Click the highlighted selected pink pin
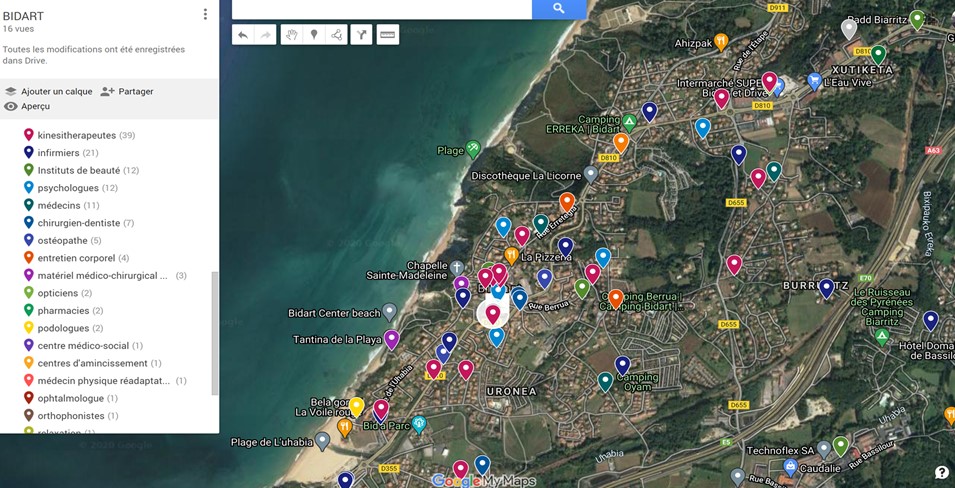Viewport: 955px width, 488px height. tap(493, 314)
